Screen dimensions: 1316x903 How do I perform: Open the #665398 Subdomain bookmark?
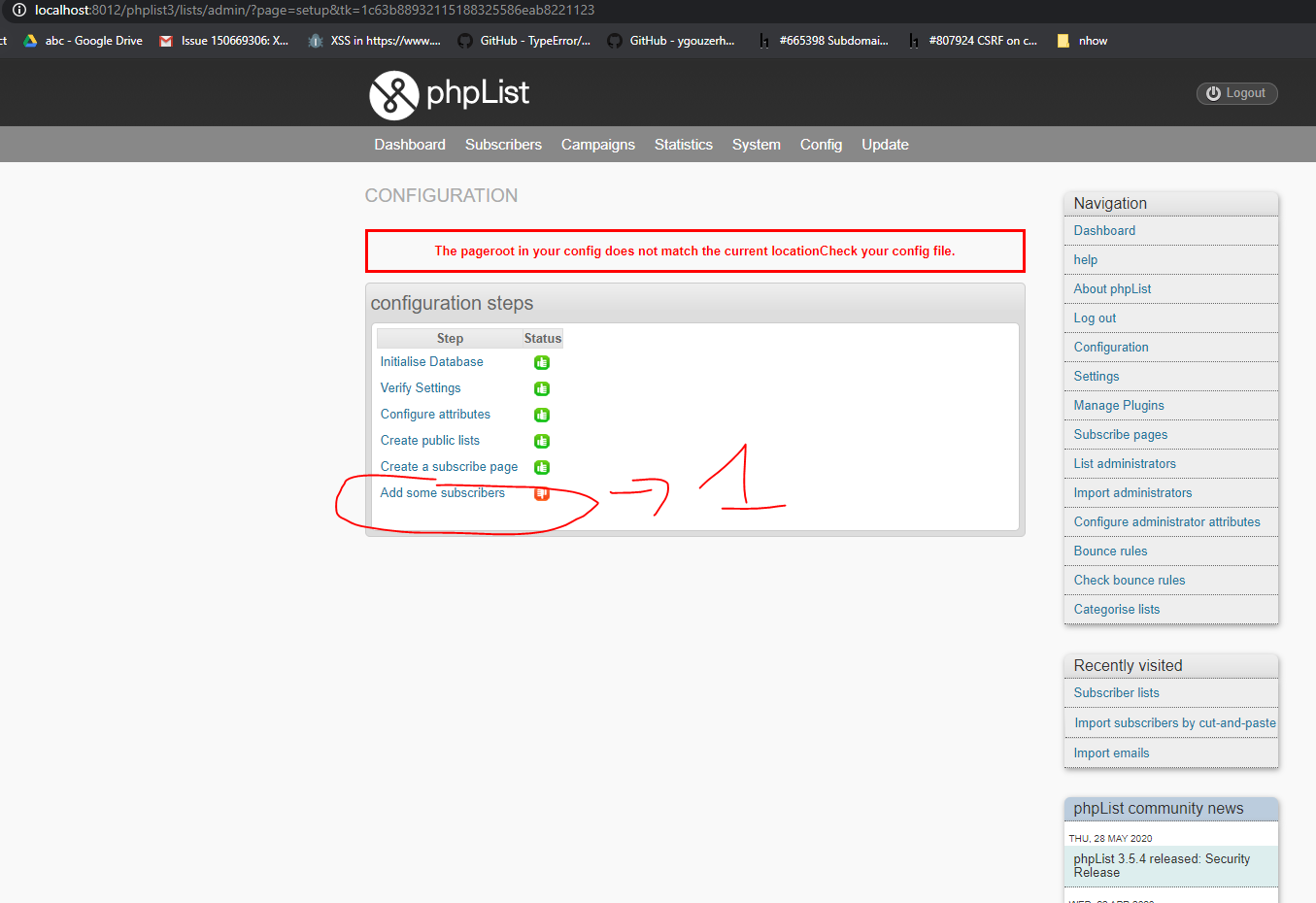coord(824,41)
